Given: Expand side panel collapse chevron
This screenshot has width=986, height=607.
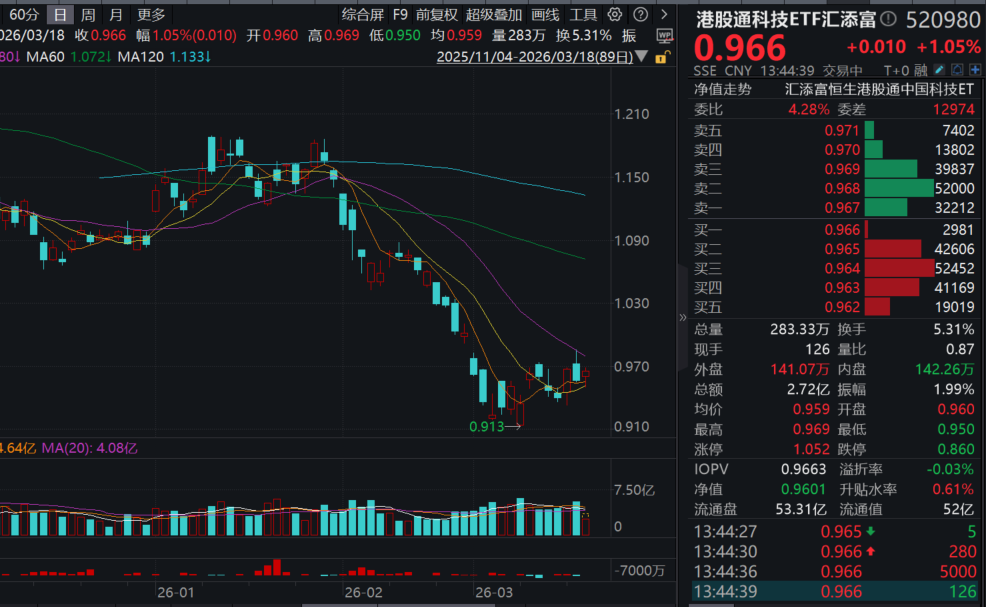Looking at the screenshot, I should (x=684, y=317).
